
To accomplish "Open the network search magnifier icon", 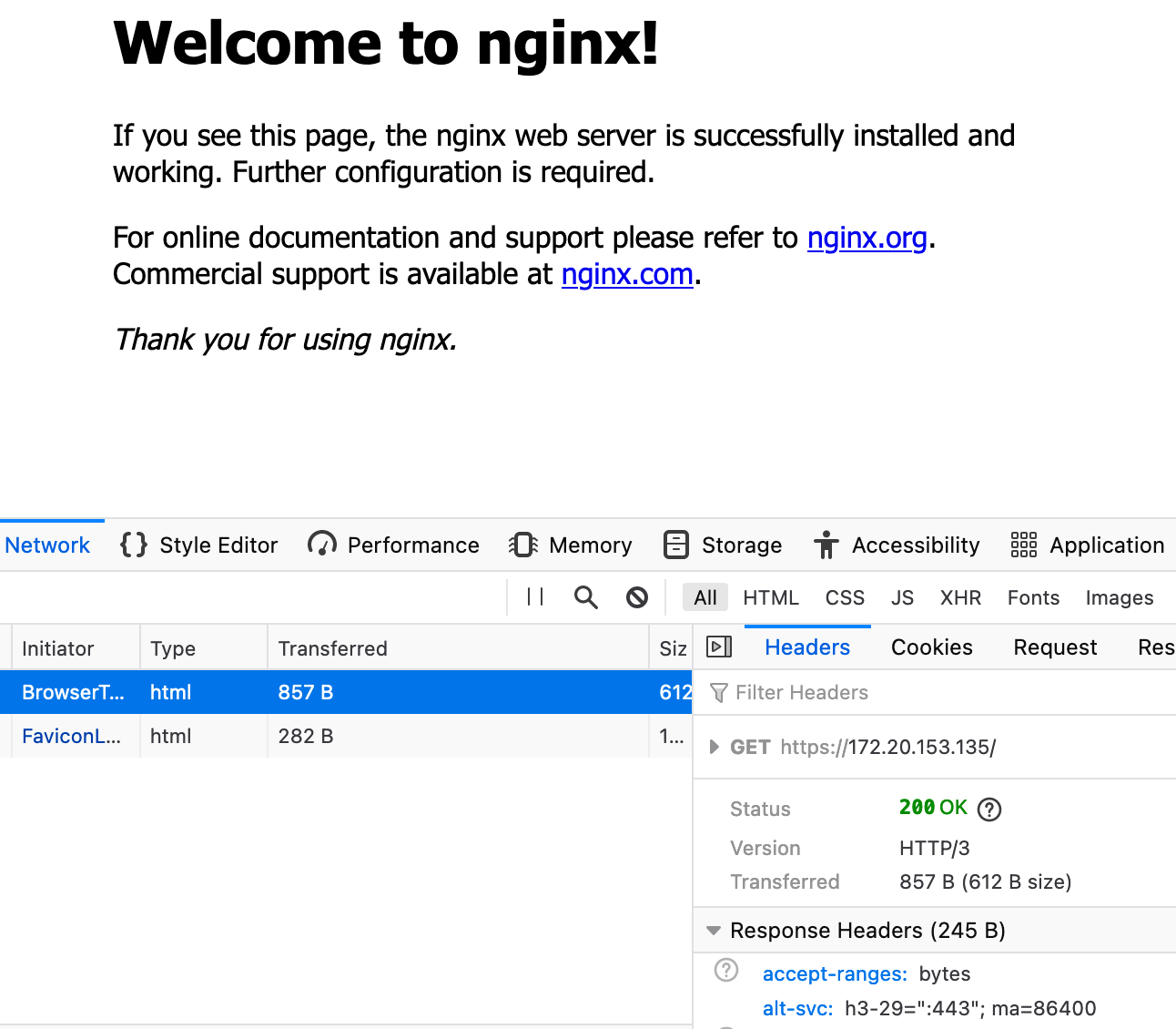I will click(586, 597).
